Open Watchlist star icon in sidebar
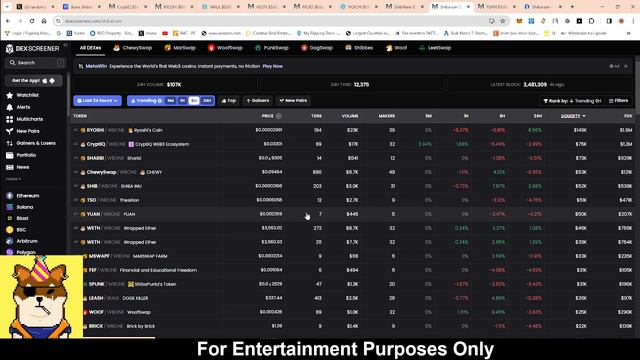The image size is (640, 360). 10,95
